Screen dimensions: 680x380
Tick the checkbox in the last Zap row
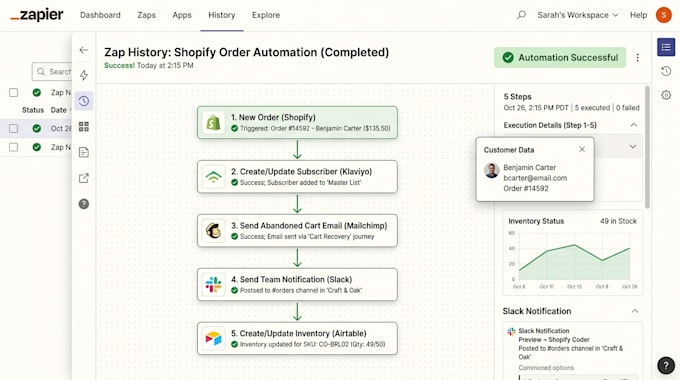pyautogui.click(x=13, y=147)
